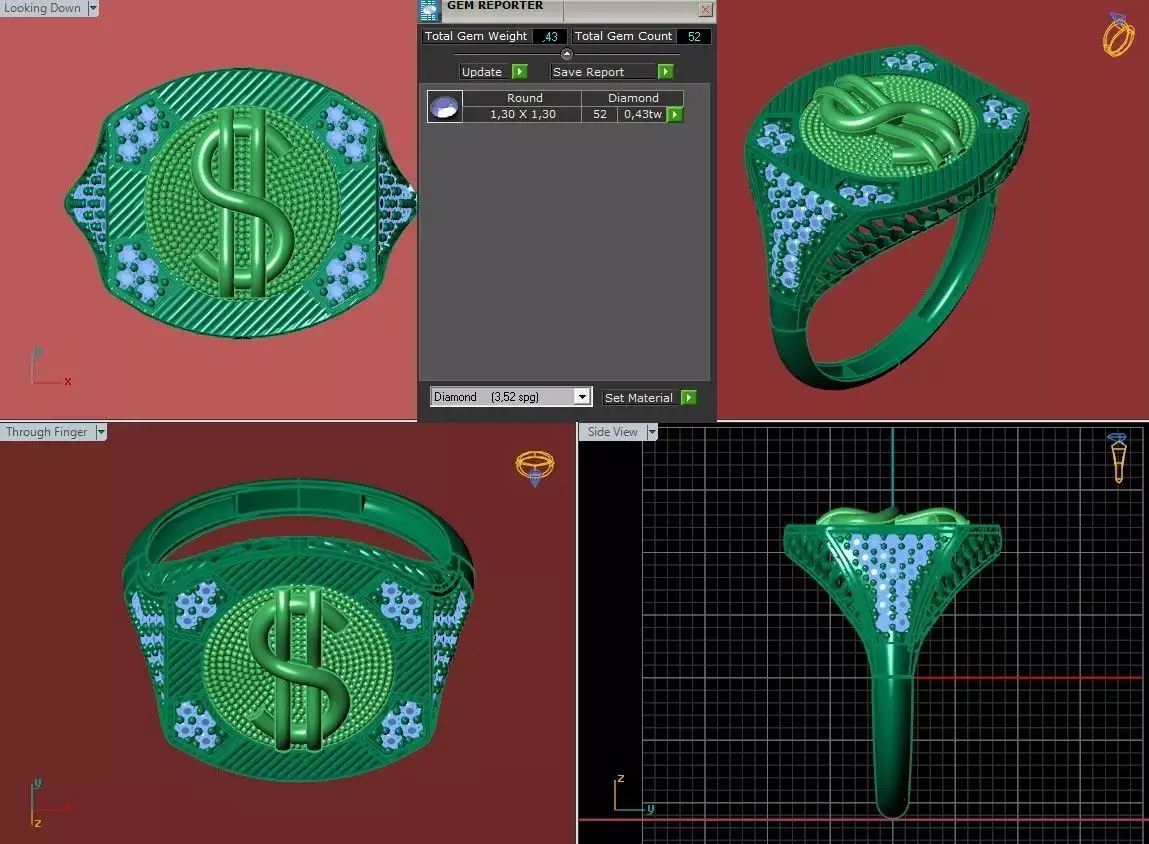Close the Gem Reporter panel

[705, 10]
